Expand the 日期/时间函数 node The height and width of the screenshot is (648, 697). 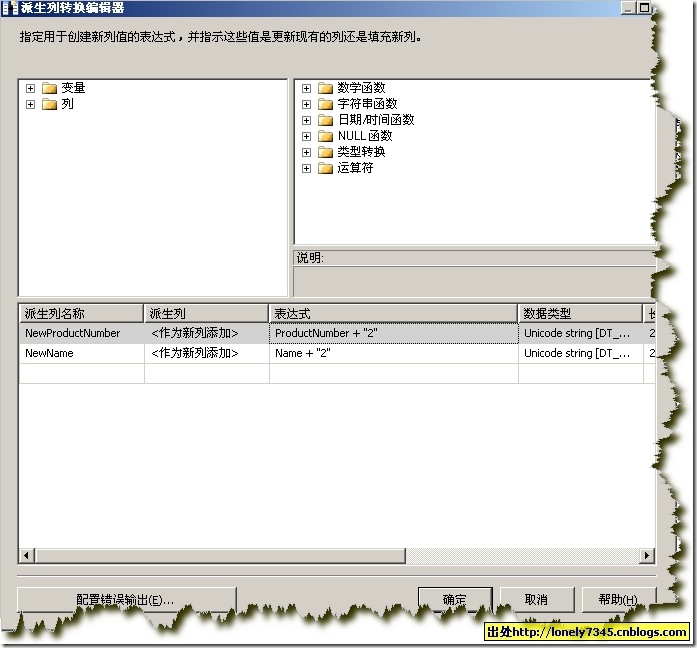306,120
